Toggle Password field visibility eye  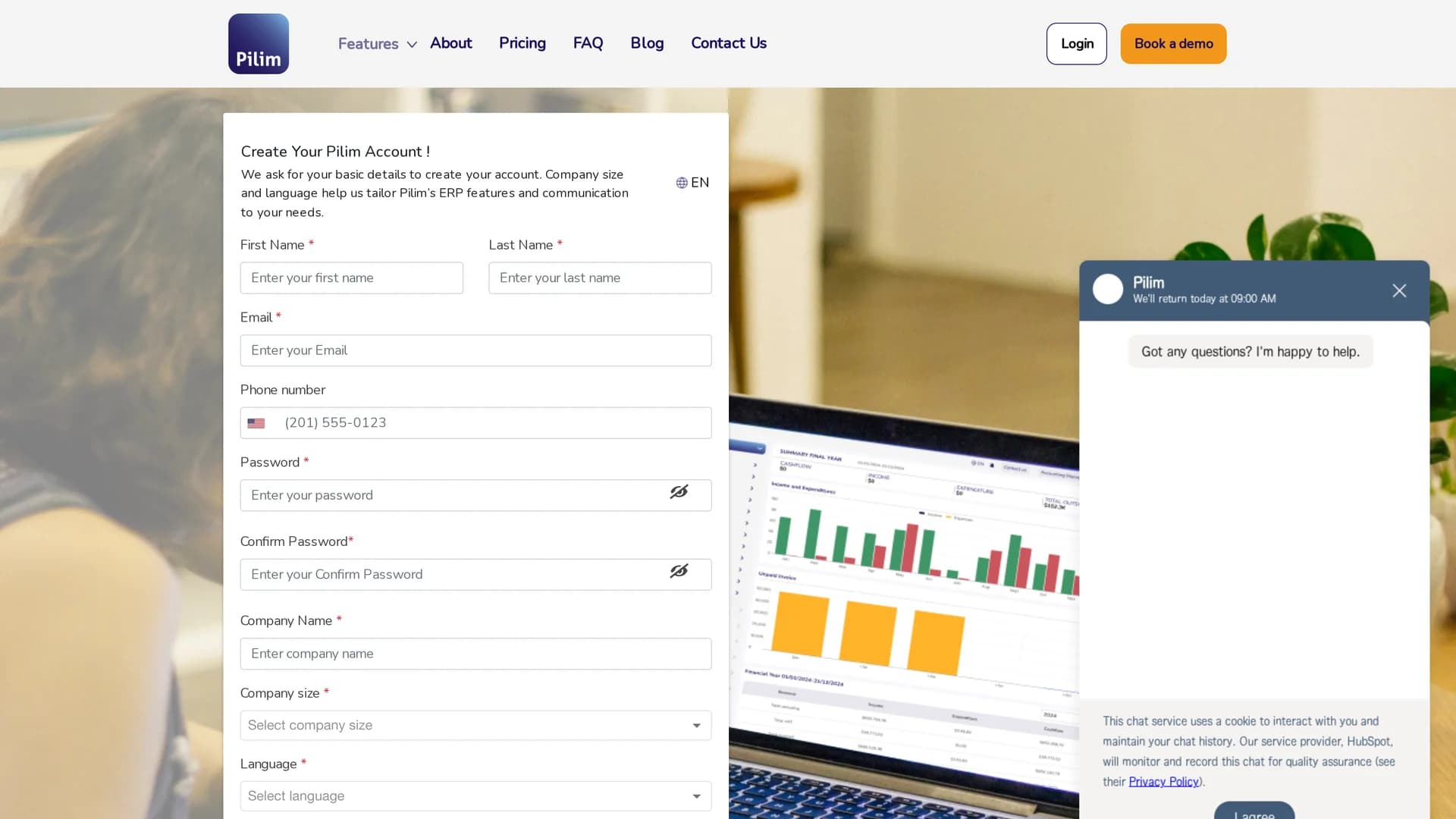(x=679, y=492)
